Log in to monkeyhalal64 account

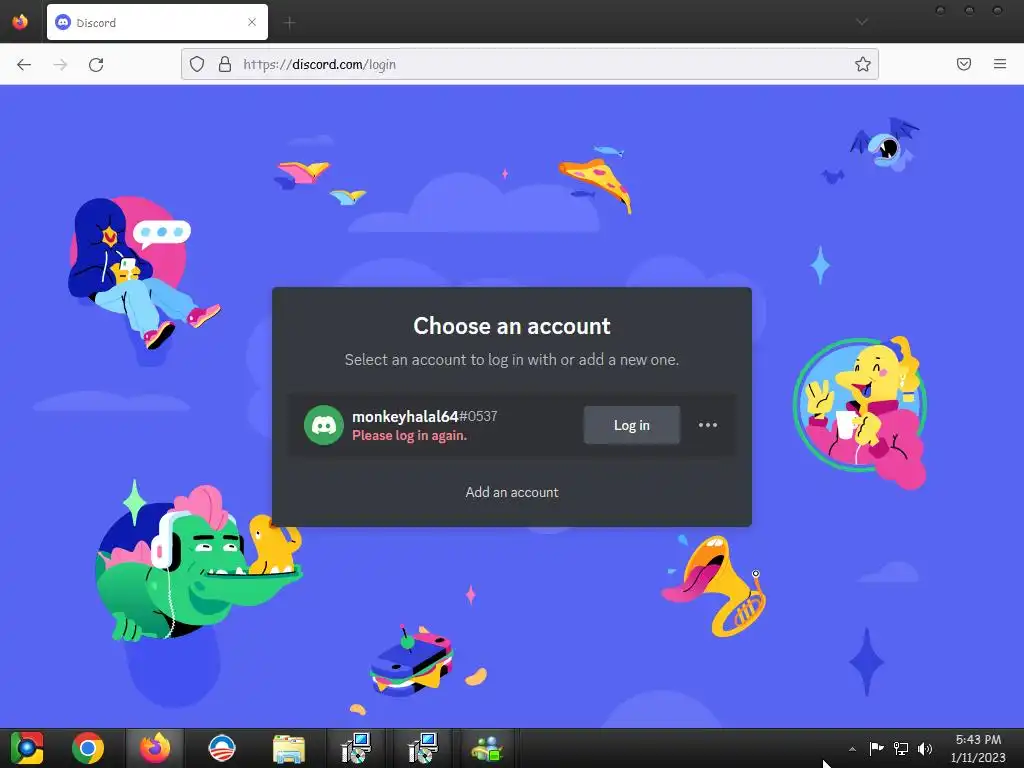pos(632,425)
